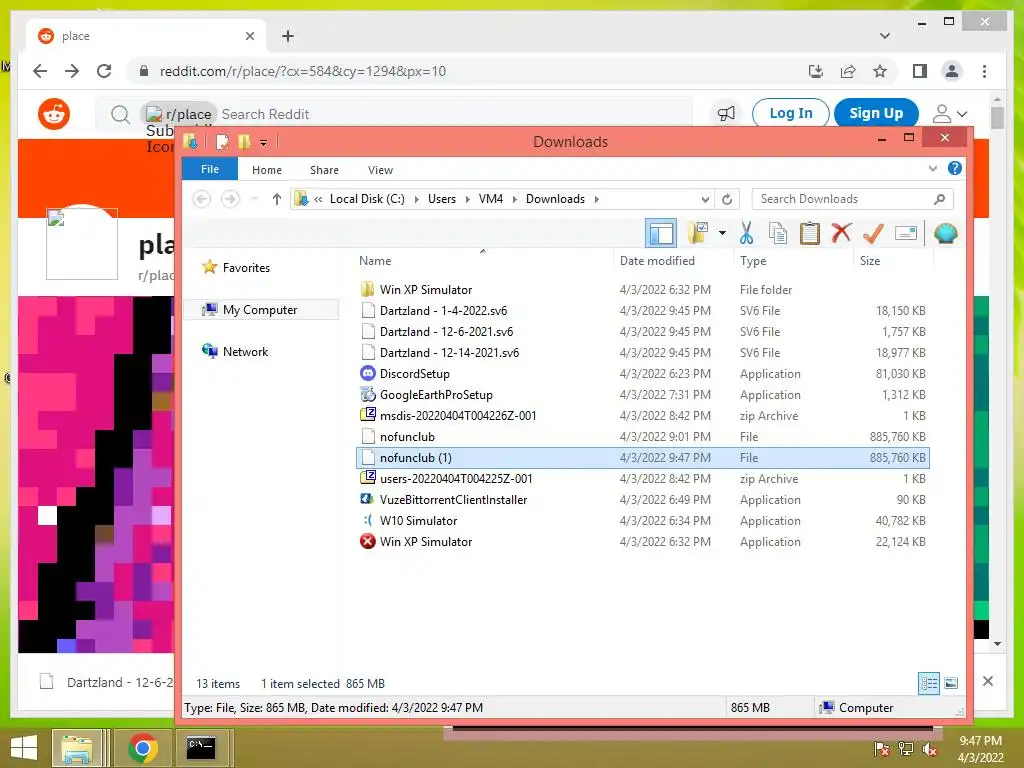Viewport: 1024px width, 768px height.
Task: Open the File ribbon tab
Action: (x=210, y=169)
